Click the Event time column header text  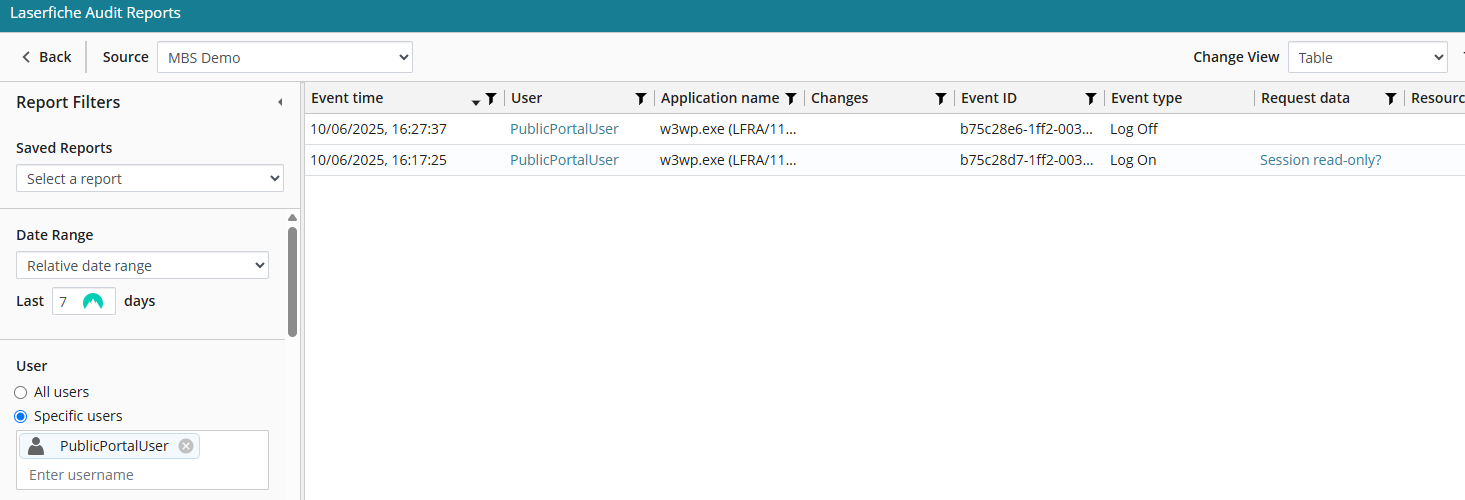(347, 98)
